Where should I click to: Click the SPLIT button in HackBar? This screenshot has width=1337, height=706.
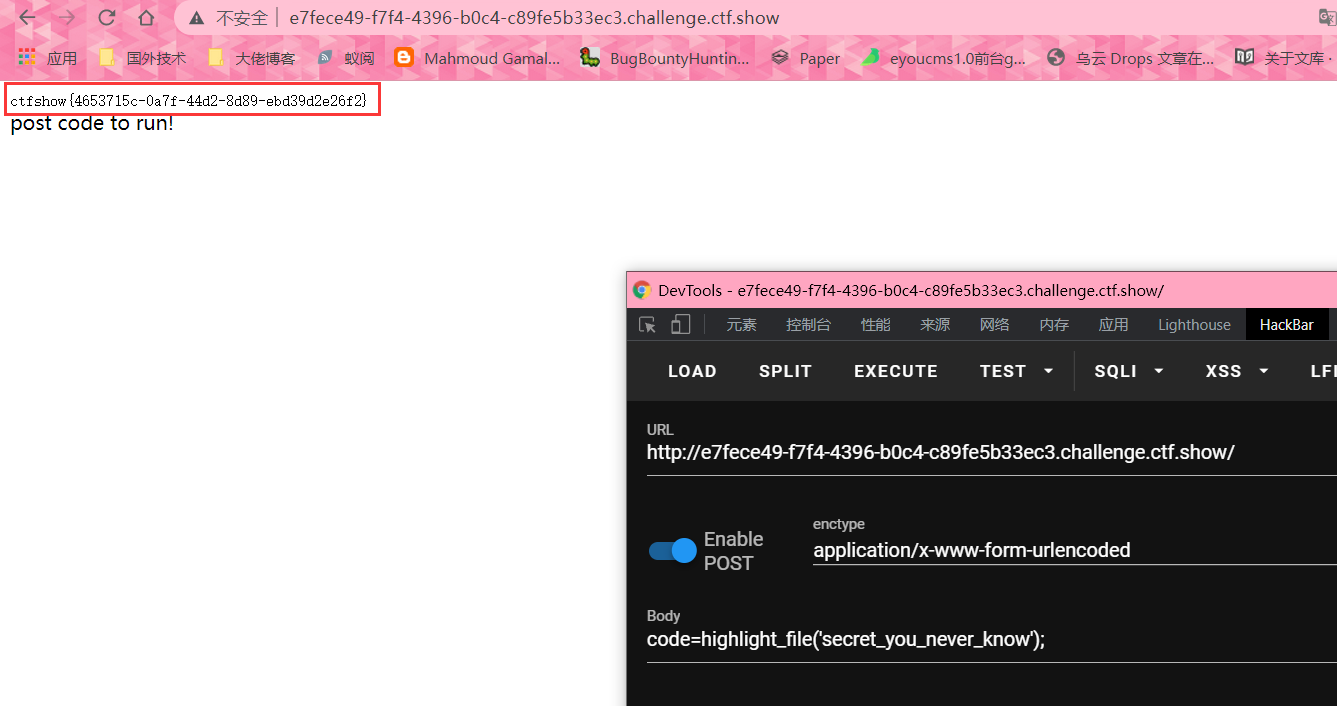point(785,371)
